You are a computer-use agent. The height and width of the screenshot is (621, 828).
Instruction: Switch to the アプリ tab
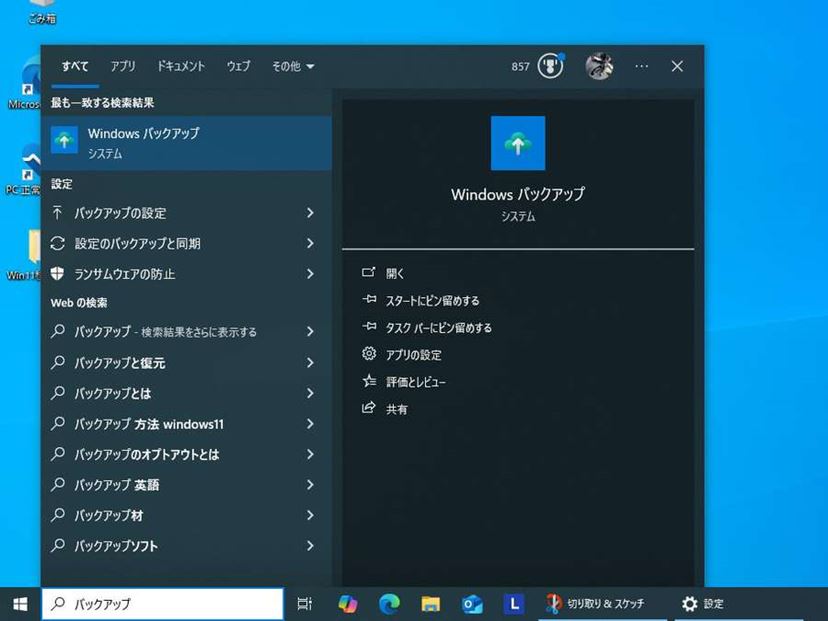click(x=123, y=66)
